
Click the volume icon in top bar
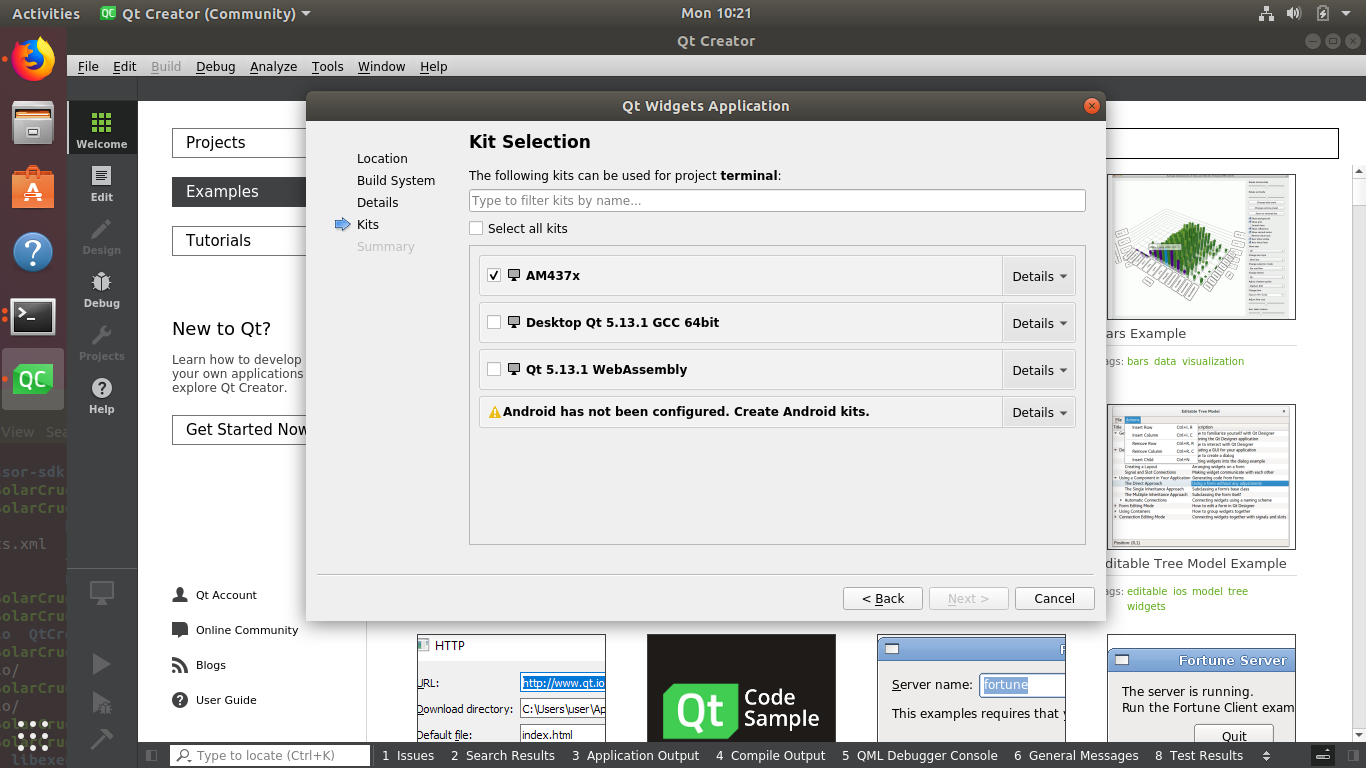point(1294,13)
